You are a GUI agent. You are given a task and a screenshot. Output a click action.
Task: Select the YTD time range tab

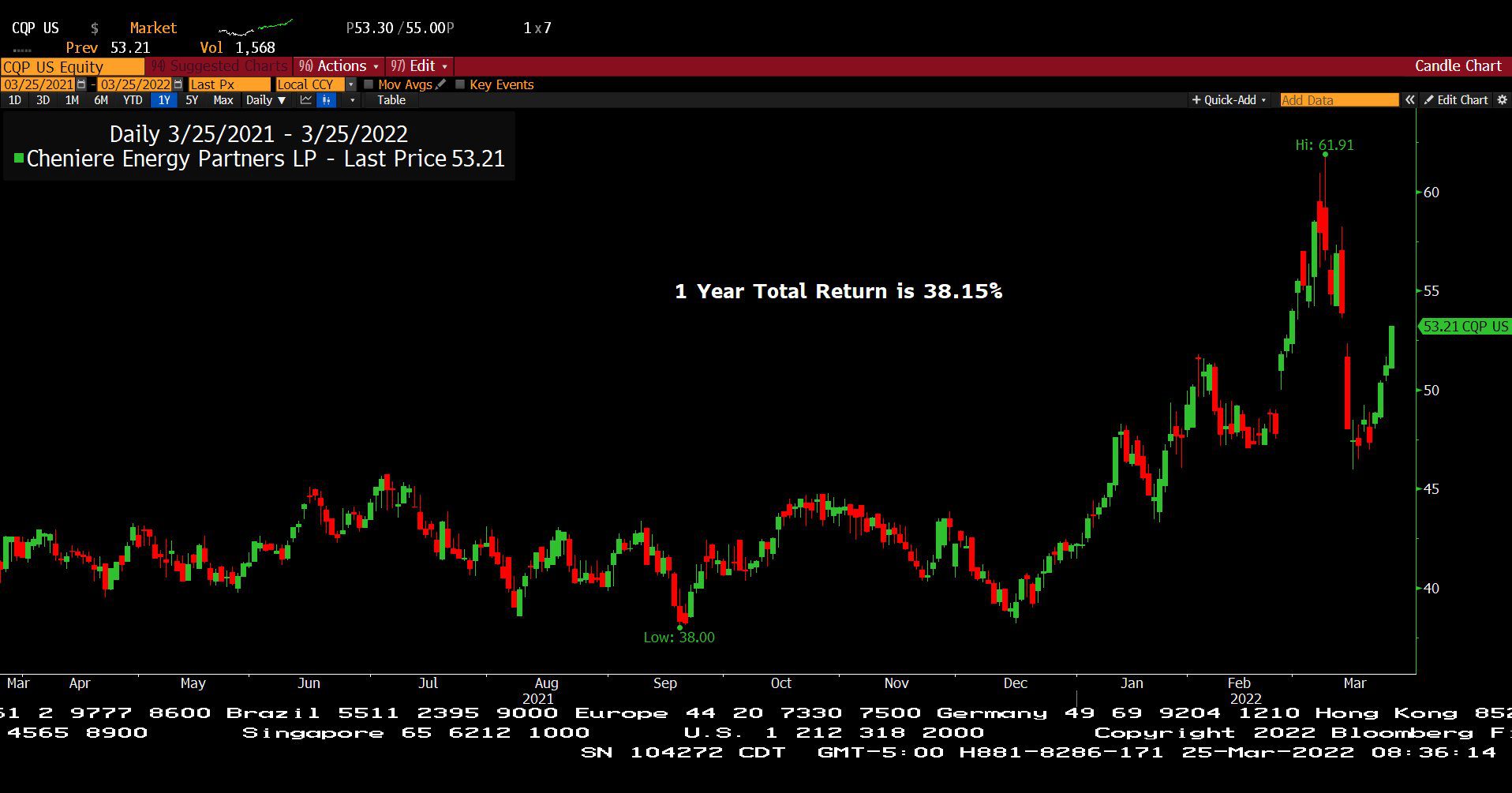click(x=133, y=100)
